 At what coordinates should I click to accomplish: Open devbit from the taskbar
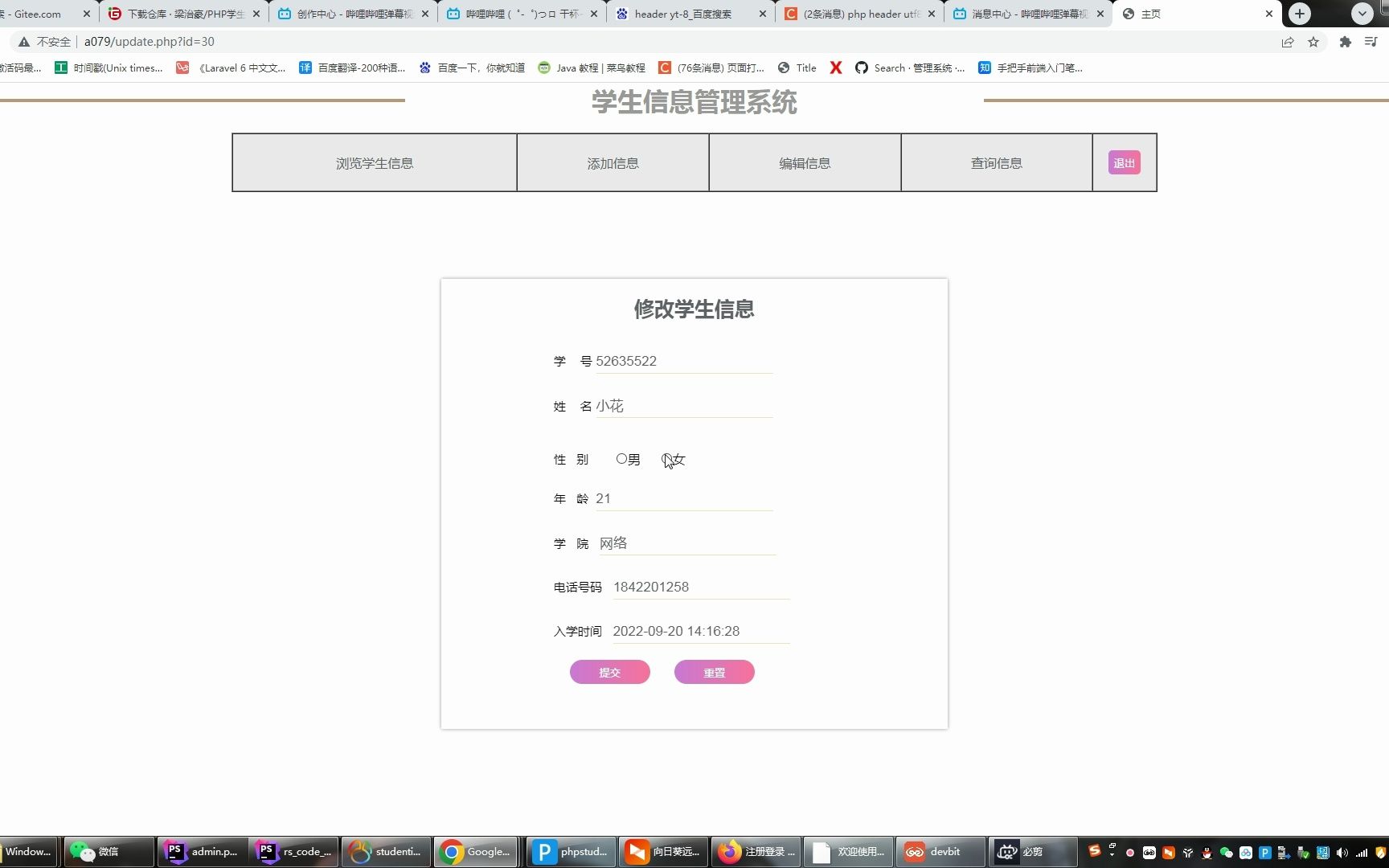click(x=940, y=852)
